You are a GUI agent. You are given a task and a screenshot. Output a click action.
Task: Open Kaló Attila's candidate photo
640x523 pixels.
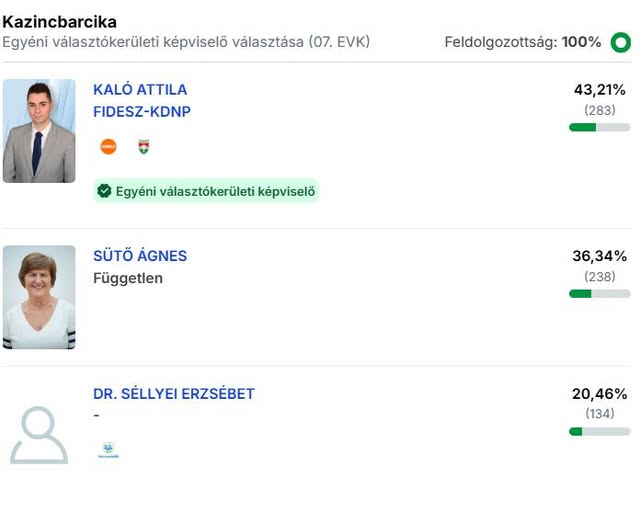click(39, 131)
